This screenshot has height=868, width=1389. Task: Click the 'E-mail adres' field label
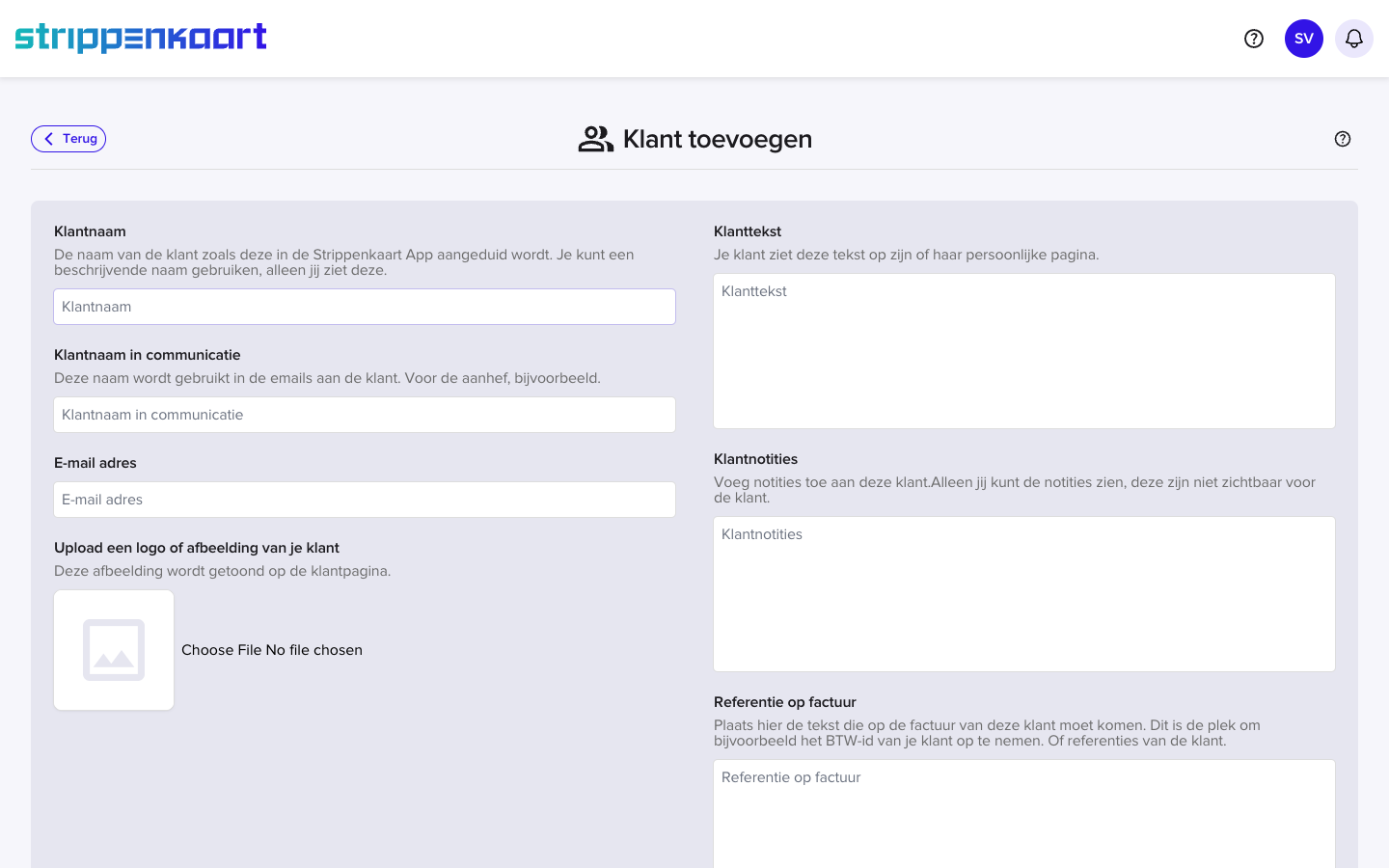pos(95,463)
